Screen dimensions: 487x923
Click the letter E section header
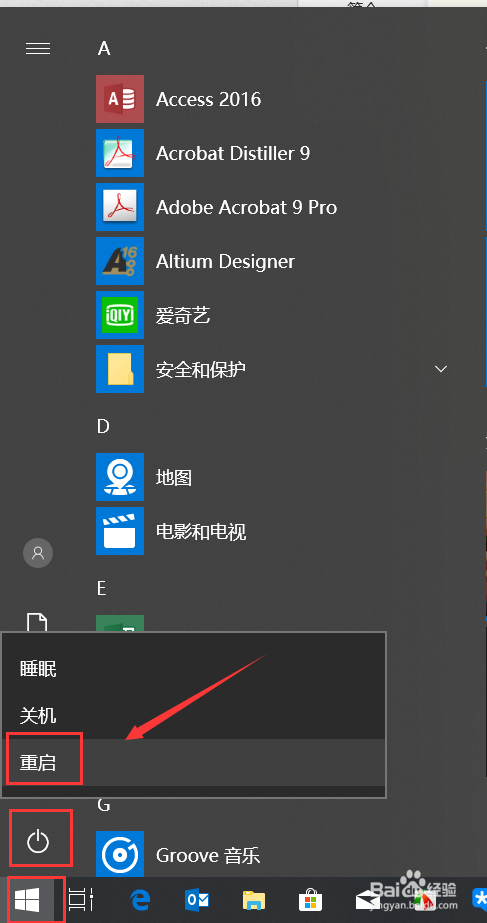click(x=101, y=587)
